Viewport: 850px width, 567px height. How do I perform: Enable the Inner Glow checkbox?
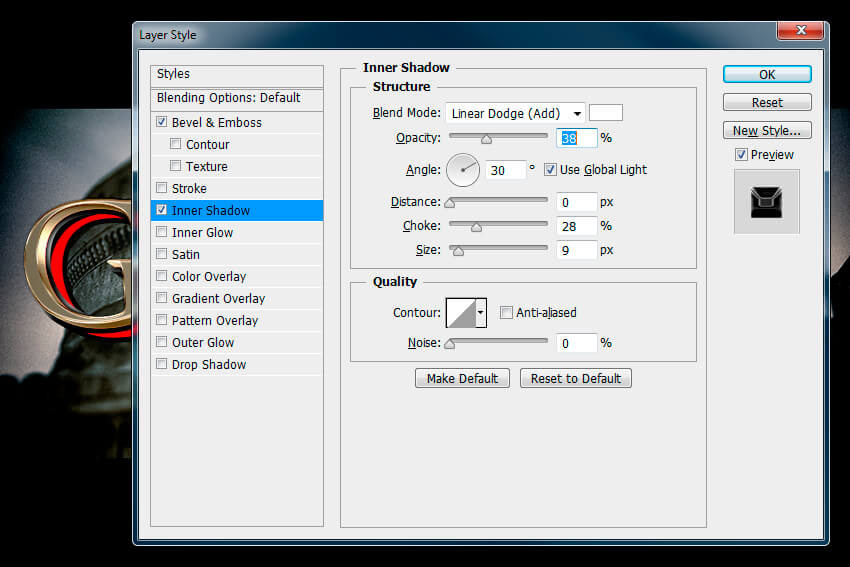click(162, 232)
